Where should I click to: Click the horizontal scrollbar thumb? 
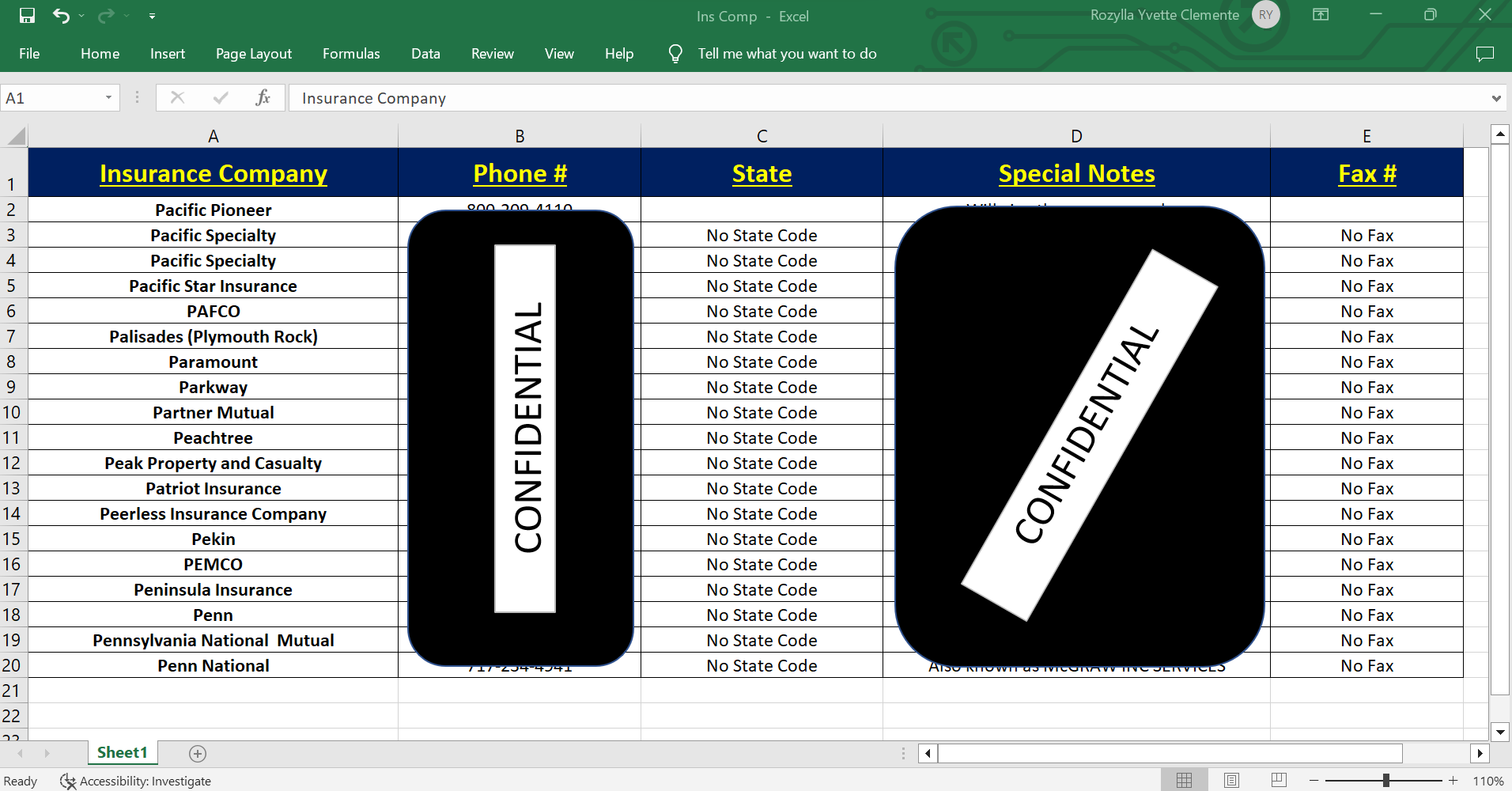click(x=1170, y=753)
